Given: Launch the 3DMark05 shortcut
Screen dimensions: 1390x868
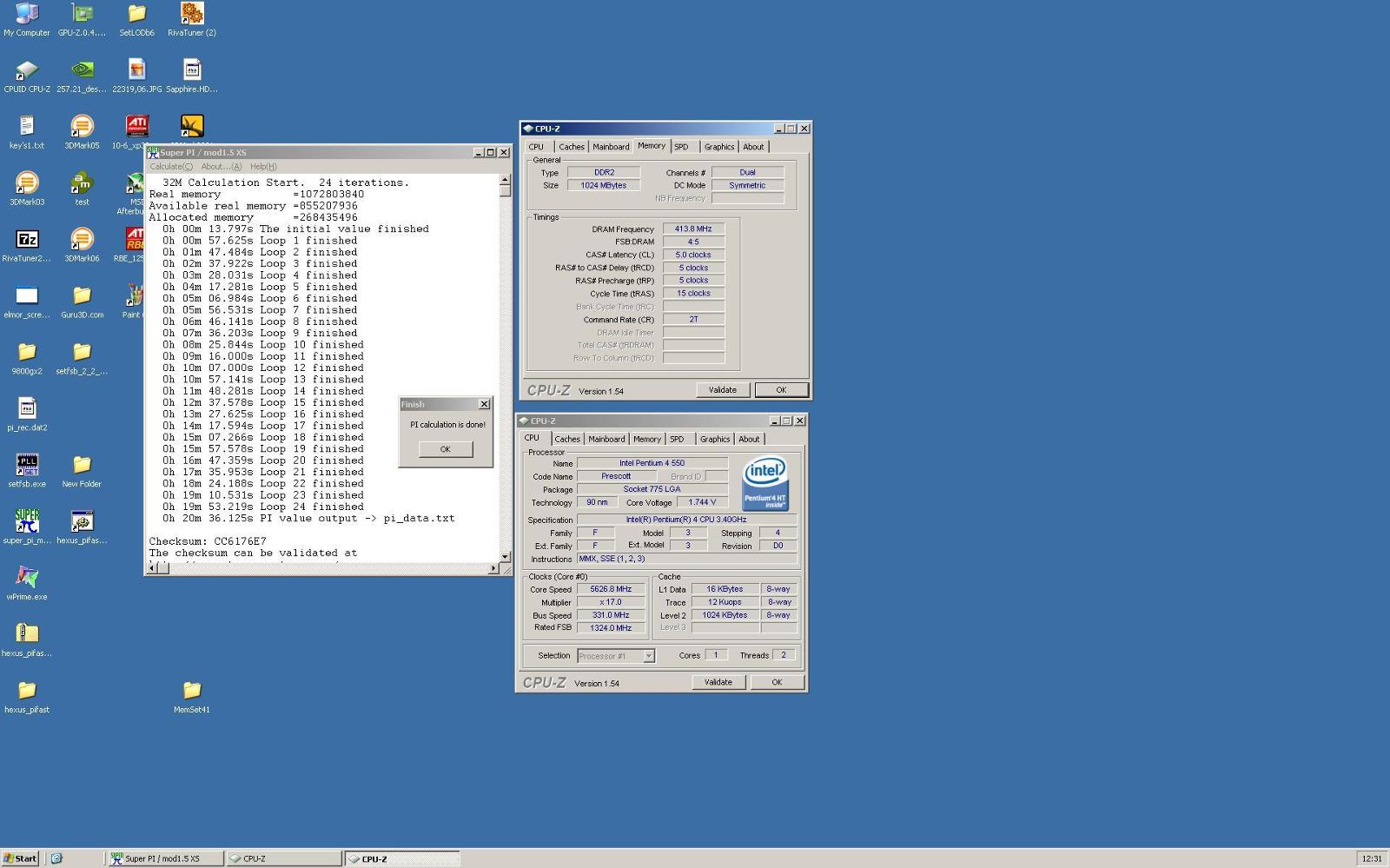Looking at the screenshot, I should [x=82, y=133].
